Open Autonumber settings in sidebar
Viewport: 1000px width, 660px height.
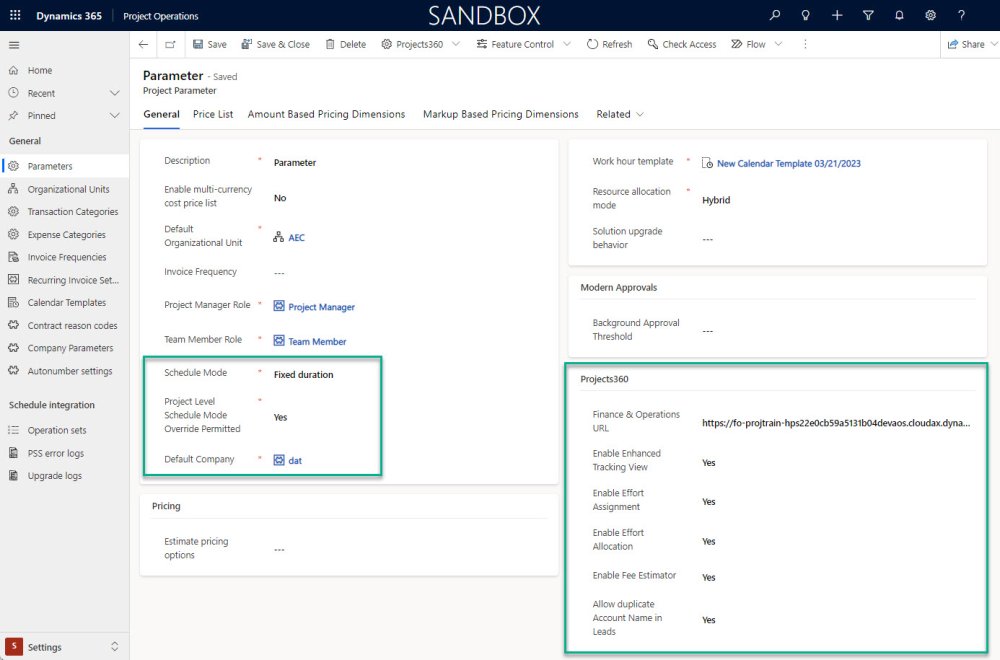click(x=64, y=370)
